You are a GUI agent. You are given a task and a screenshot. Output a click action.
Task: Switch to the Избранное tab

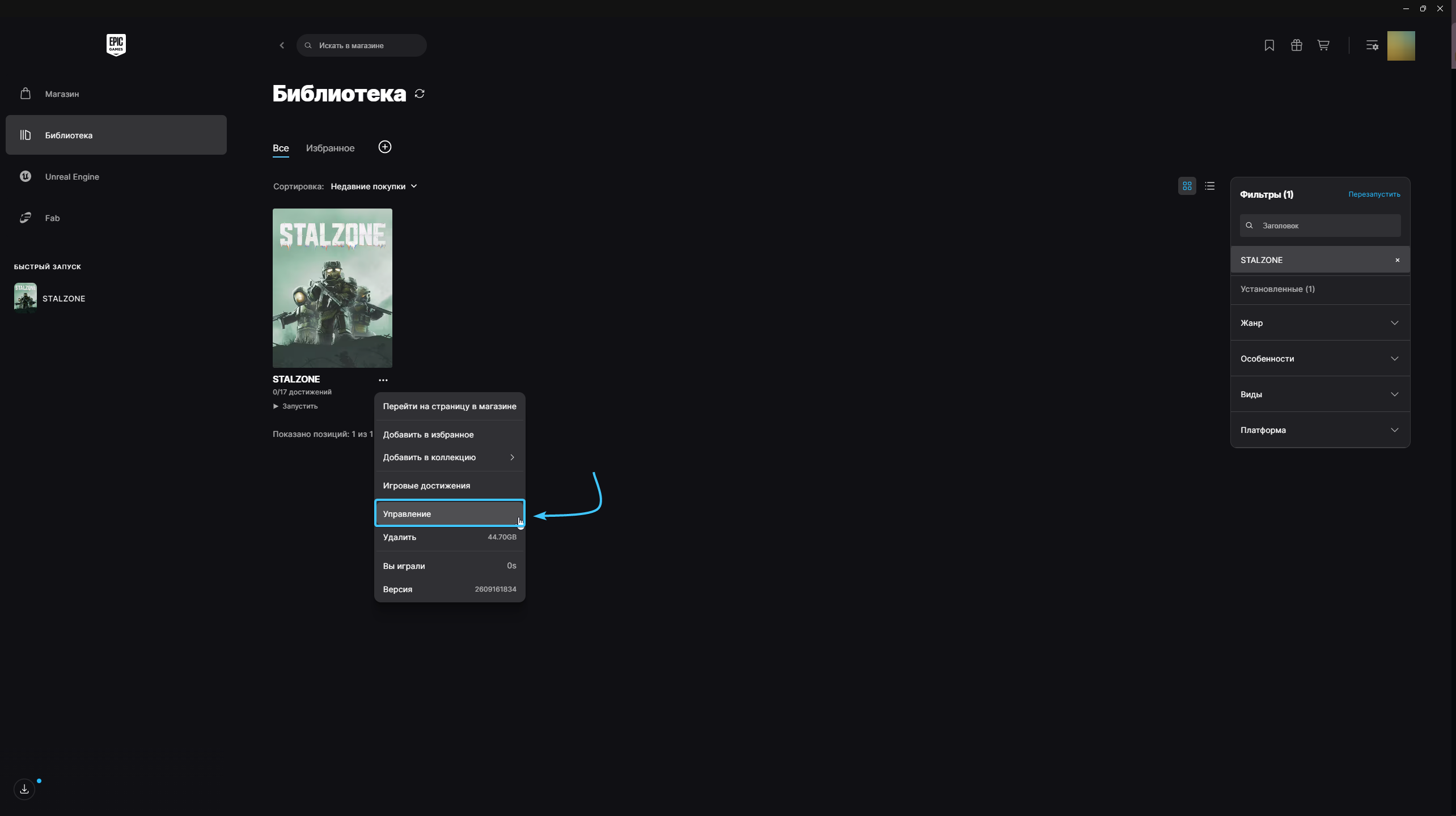[330, 148]
